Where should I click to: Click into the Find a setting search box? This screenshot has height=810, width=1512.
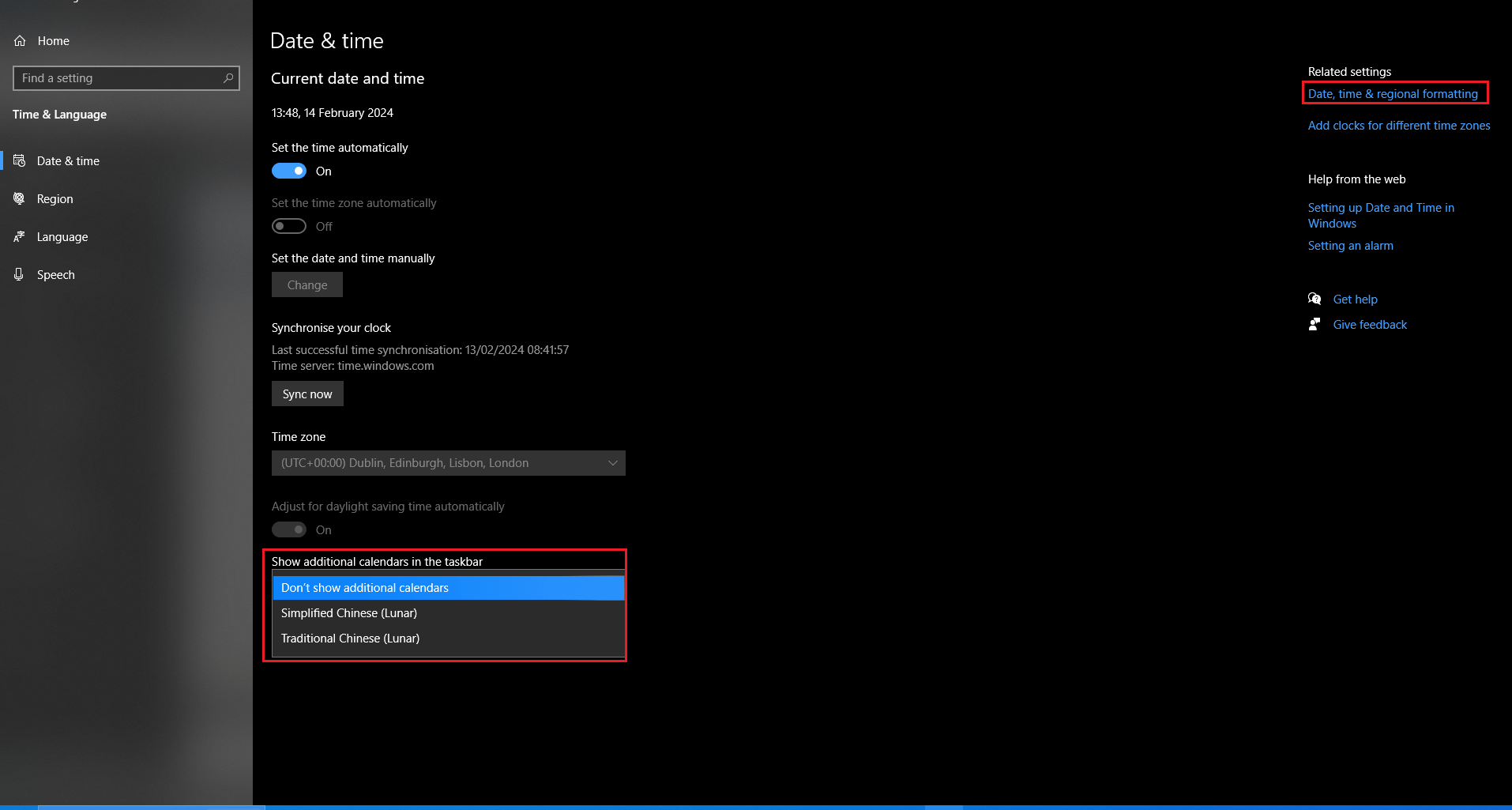pyautogui.click(x=126, y=78)
